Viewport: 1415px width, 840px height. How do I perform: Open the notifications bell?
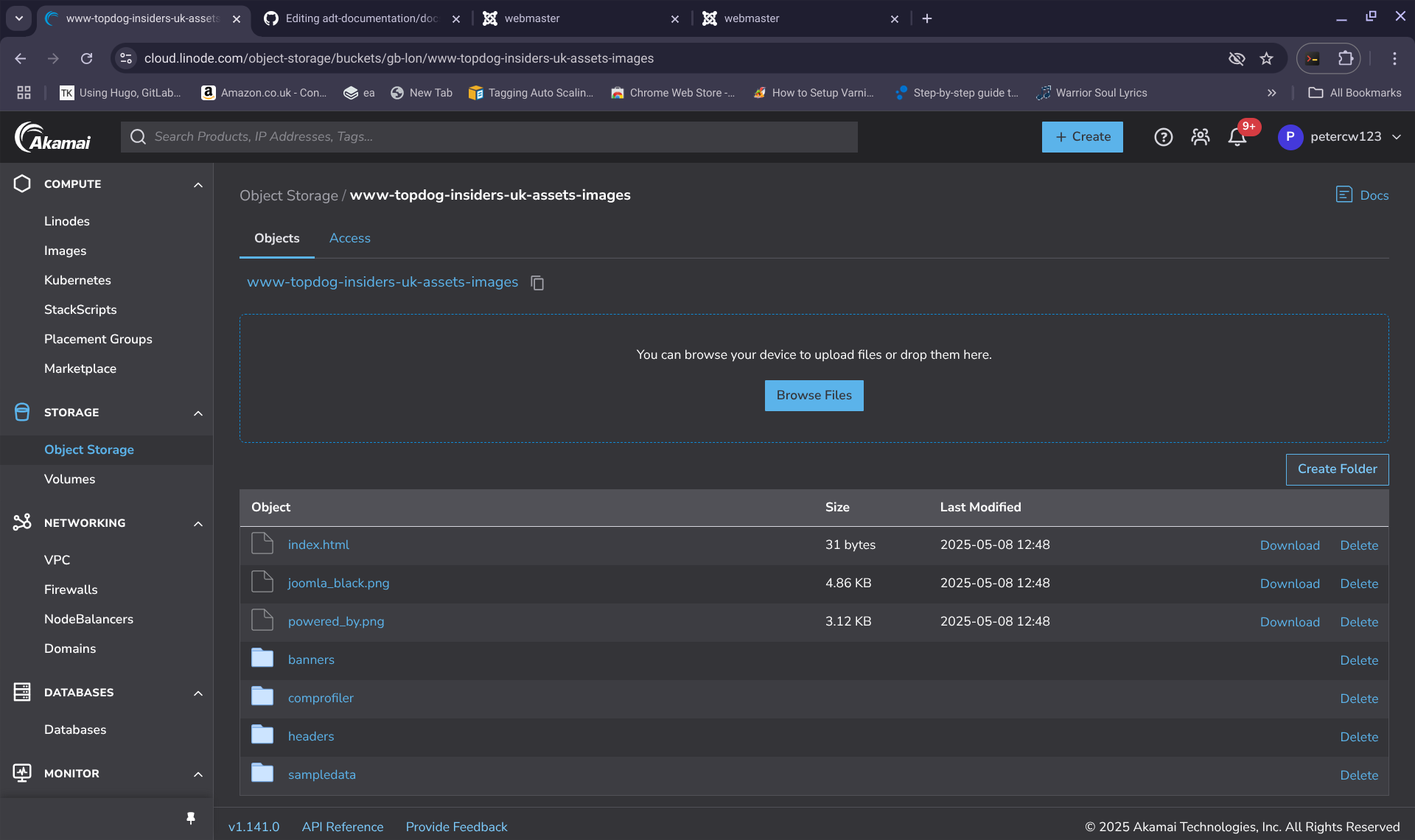[x=1237, y=137]
